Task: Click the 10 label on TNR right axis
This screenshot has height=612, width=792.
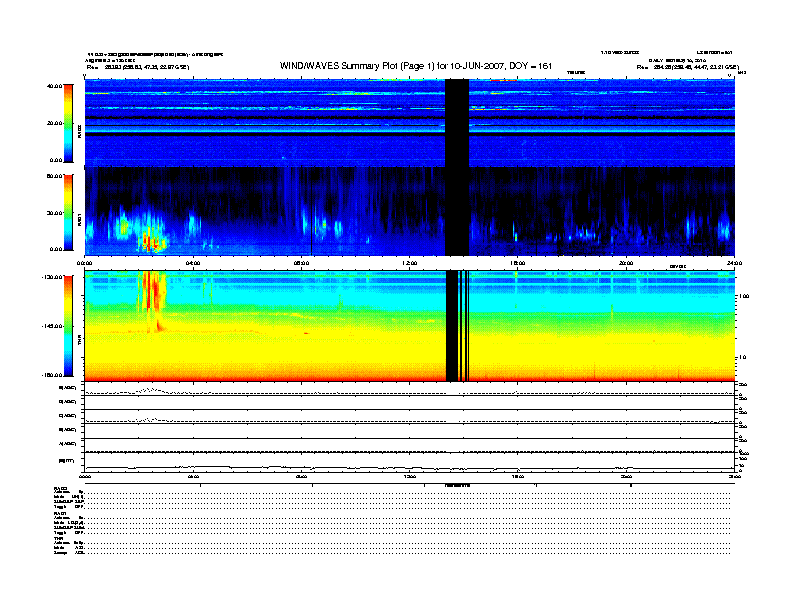Action: 742,358
